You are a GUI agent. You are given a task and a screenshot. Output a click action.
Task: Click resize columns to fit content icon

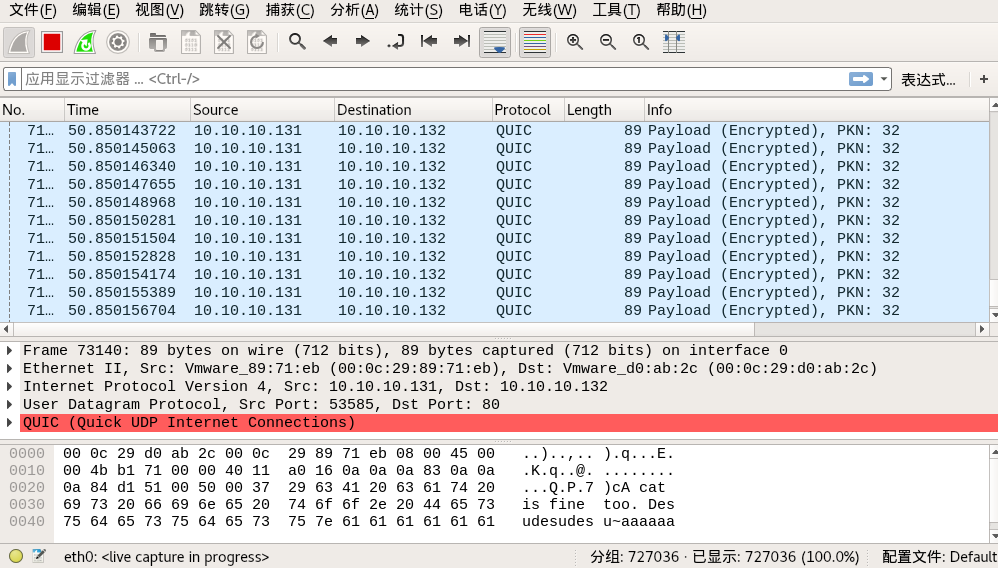point(674,43)
